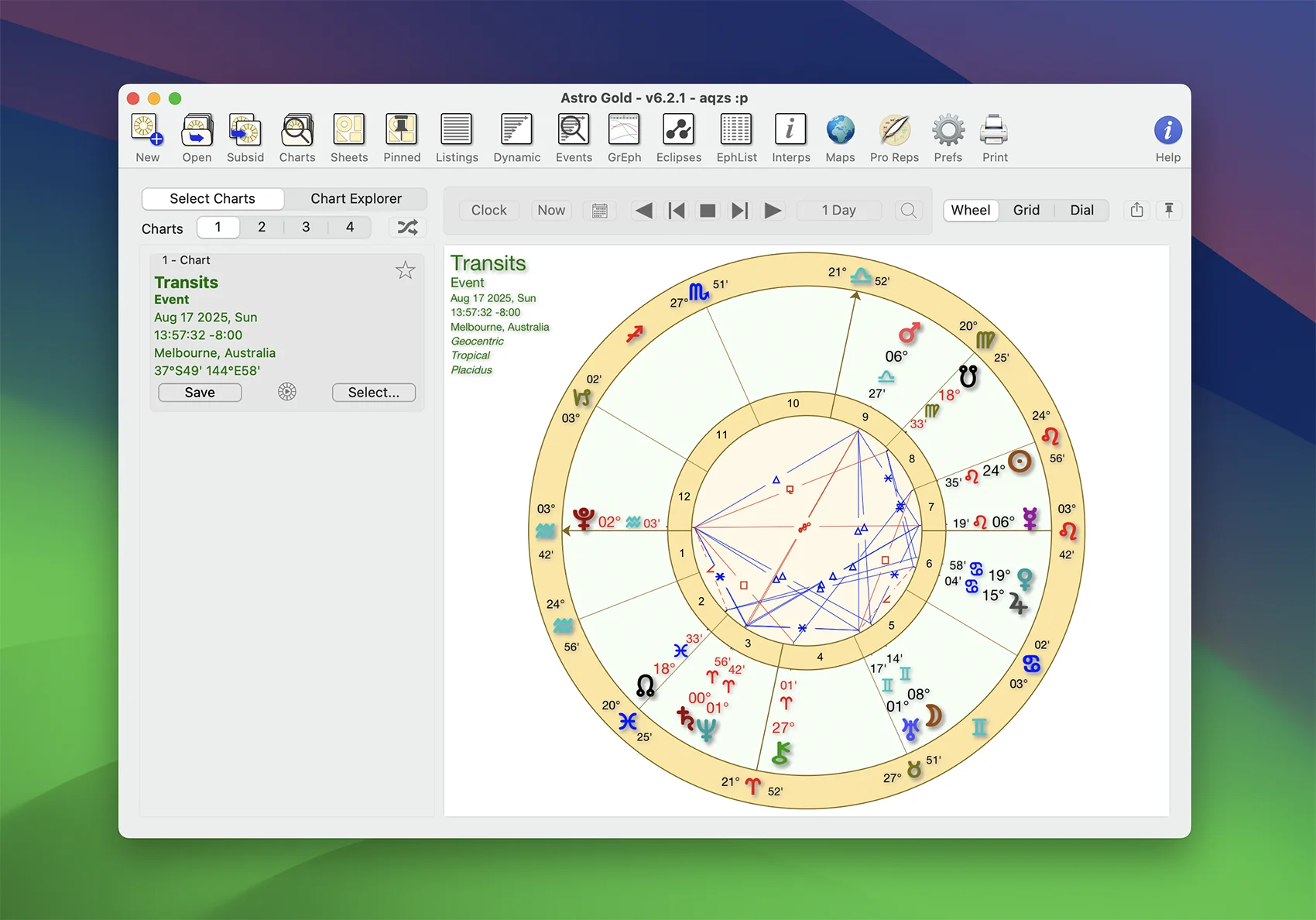The width and height of the screenshot is (1316, 920).
Task: Click the Jupiter glyph at 15° Cancer
Action: (x=1018, y=603)
